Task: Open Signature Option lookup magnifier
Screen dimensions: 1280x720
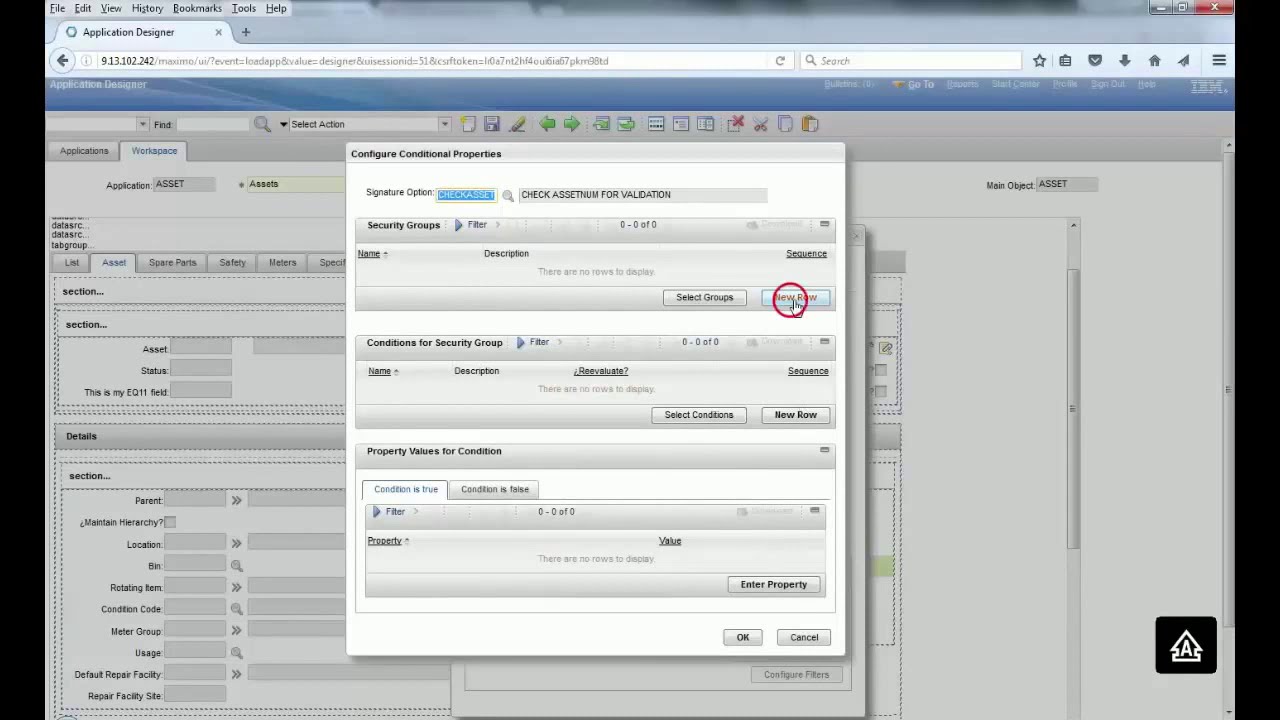Action: [508, 195]
